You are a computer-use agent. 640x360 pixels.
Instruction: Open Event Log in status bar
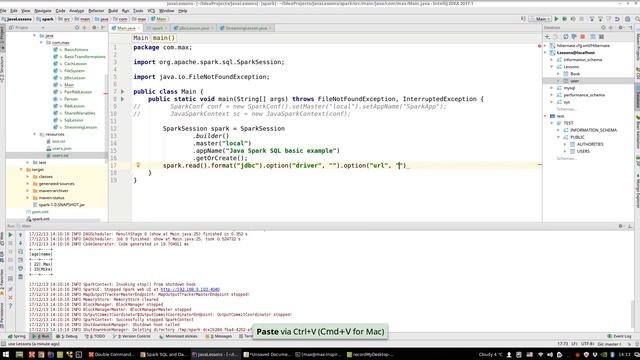coord(619,336)
